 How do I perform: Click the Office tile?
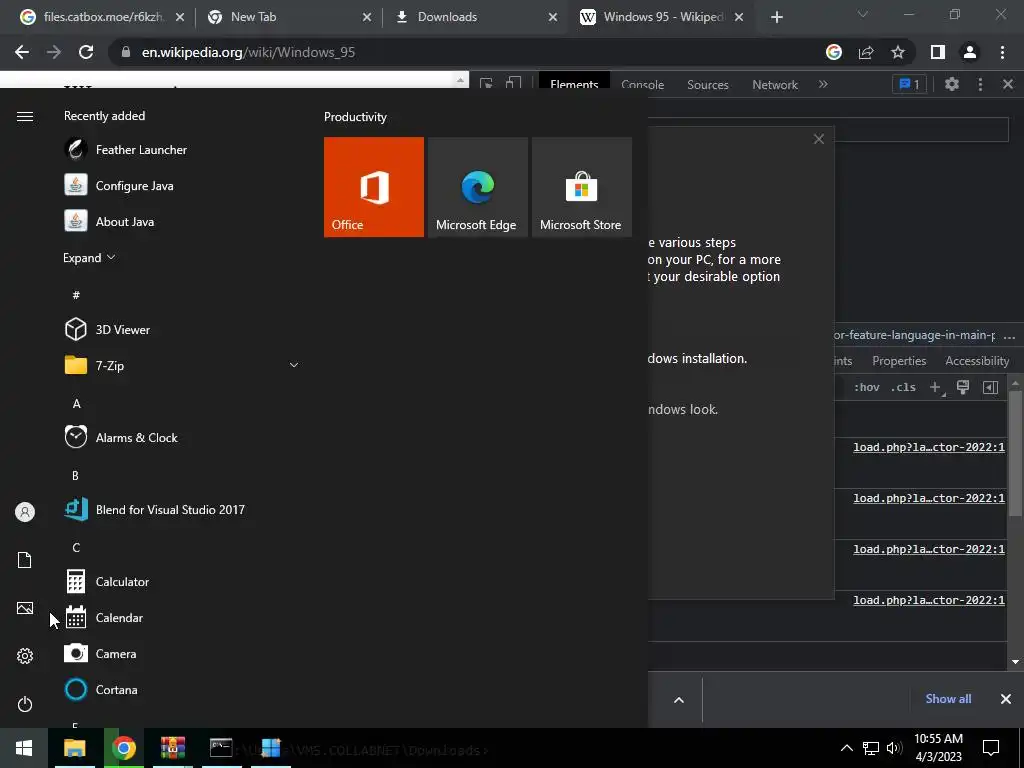click(x=374, y=187)
